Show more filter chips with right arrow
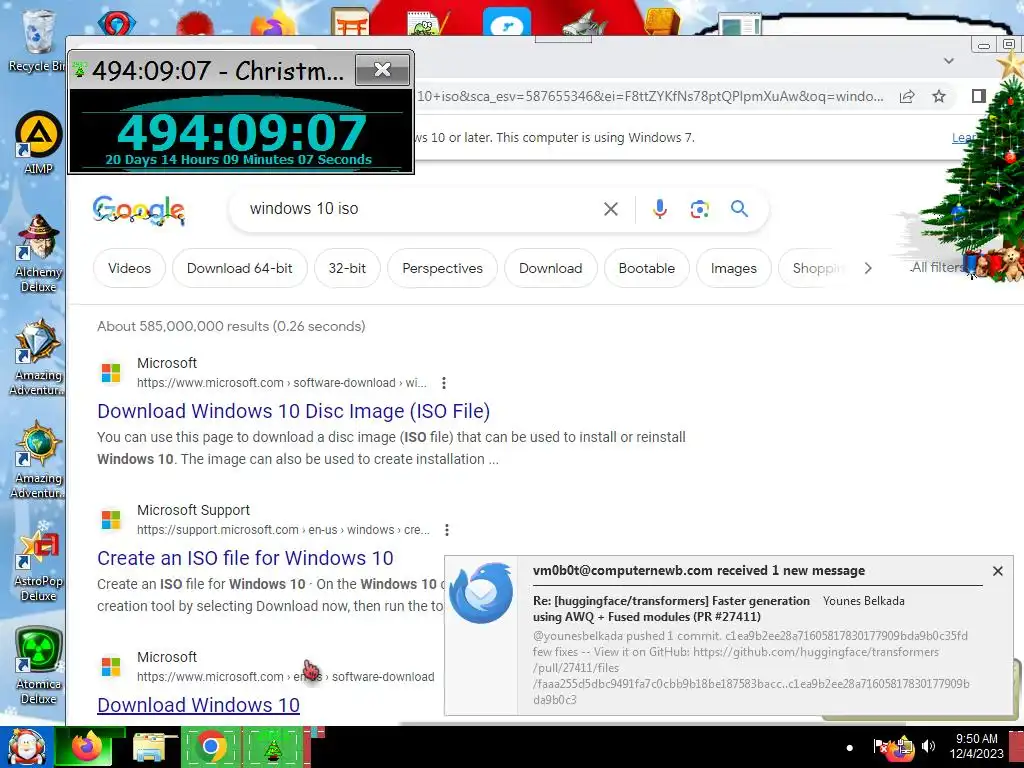The height and width of the screenshot is (768, 1024). point(868,268)
